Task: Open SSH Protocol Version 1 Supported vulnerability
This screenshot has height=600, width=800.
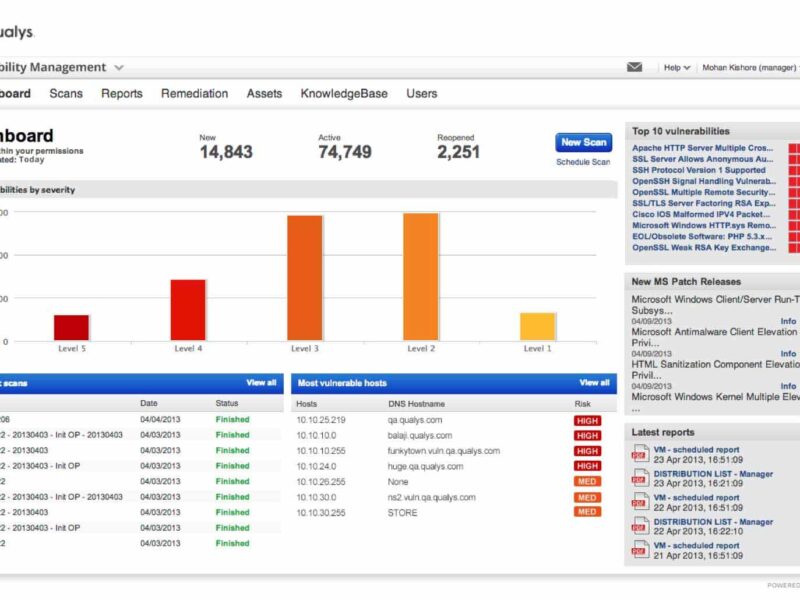Action: (x=698, y=170)
